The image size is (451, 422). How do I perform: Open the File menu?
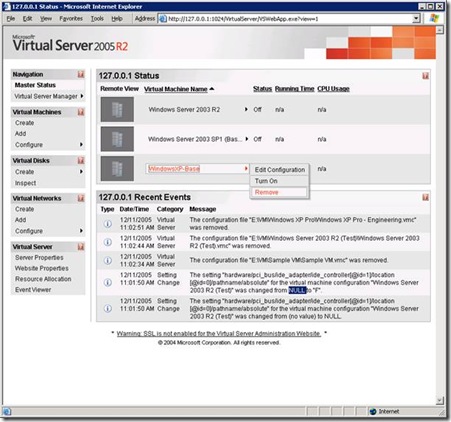pos(11,19)
